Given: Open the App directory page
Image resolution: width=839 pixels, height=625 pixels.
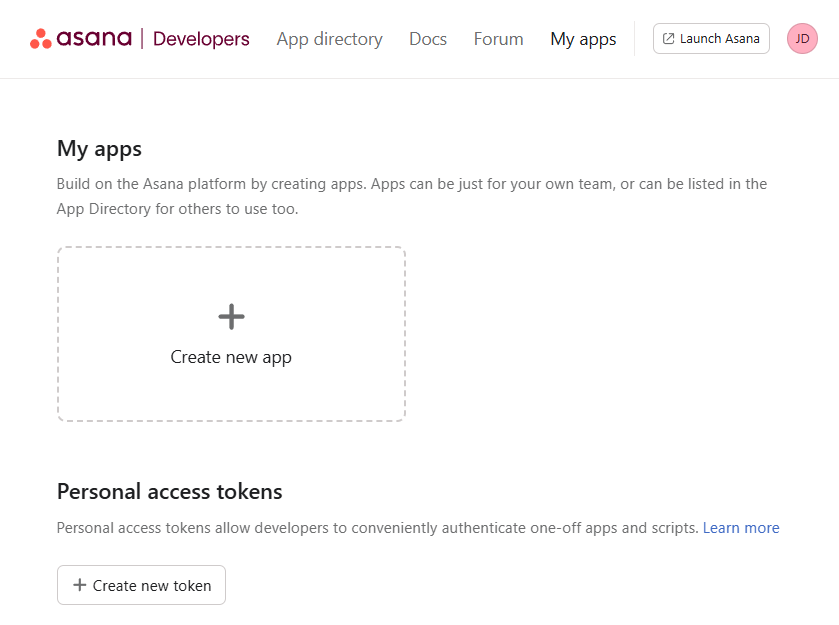Looking at the screenshot, I should pyautogui.click(x=329, y=39).
